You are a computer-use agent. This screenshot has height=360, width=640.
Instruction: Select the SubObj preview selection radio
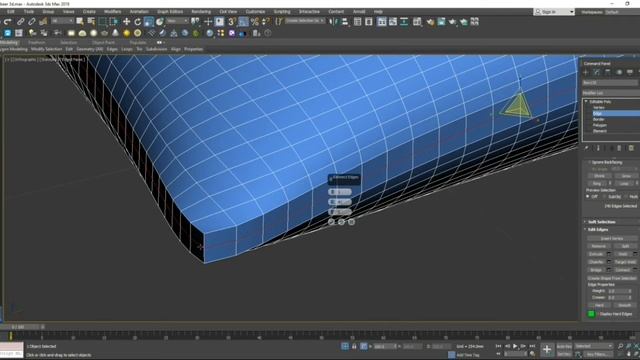(x=604, y=197)
